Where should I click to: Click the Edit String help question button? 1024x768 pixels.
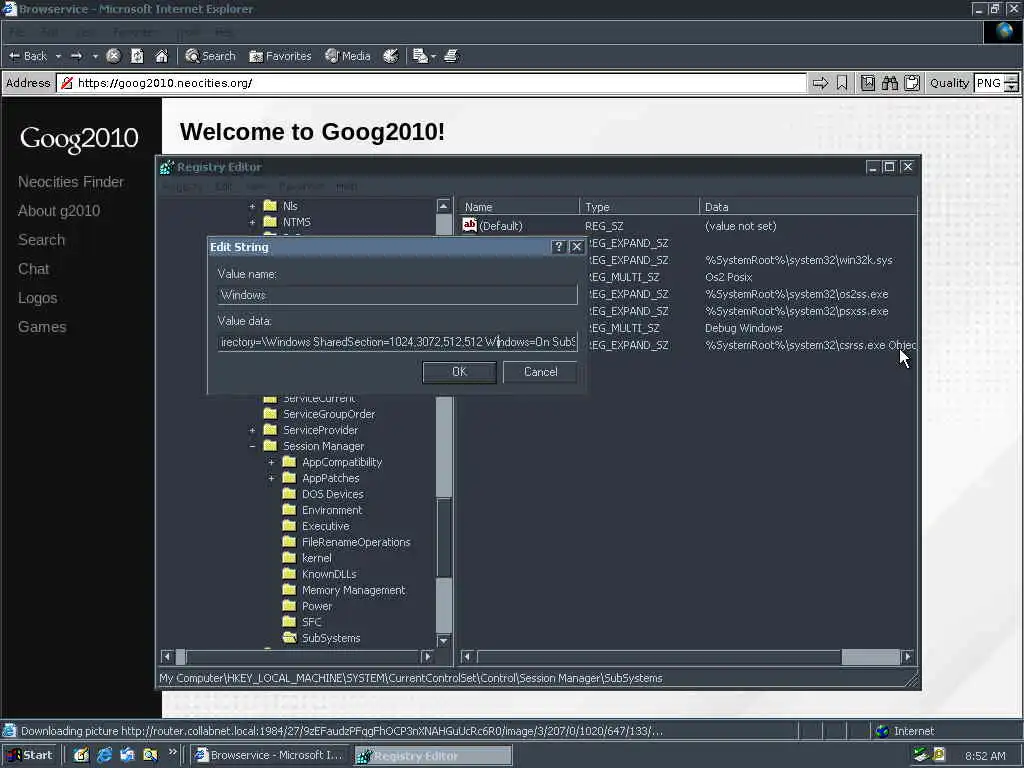point(558,247)
